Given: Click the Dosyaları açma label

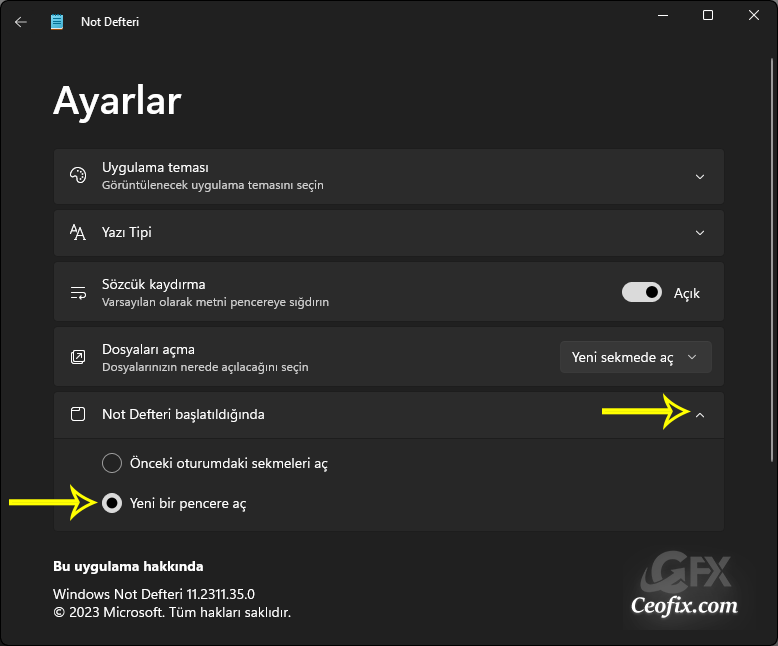Looking at the screenshot, I should 148,349.
